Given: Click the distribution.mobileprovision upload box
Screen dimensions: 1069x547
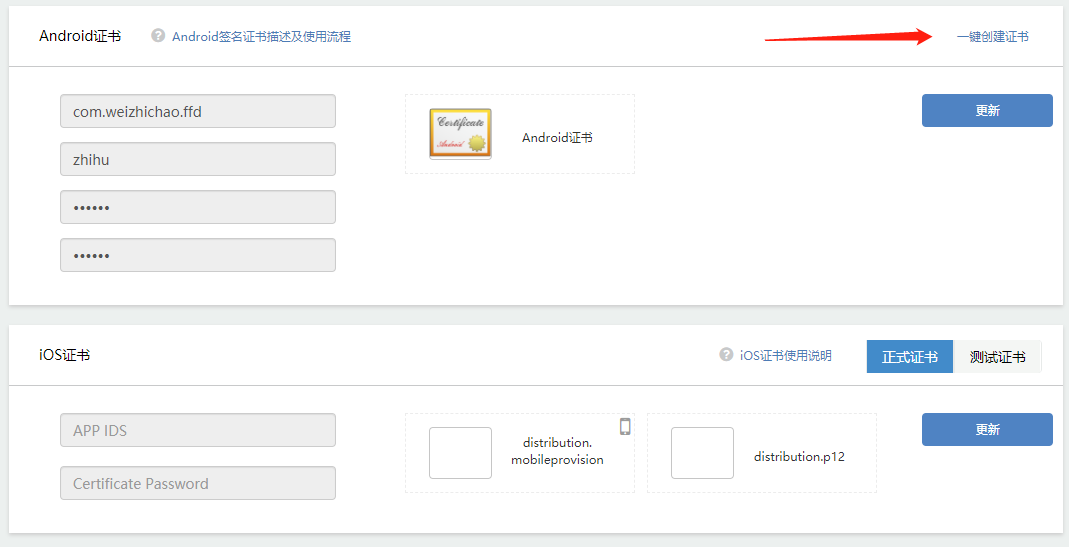Looking at the screenshot, I should [460, 453].
